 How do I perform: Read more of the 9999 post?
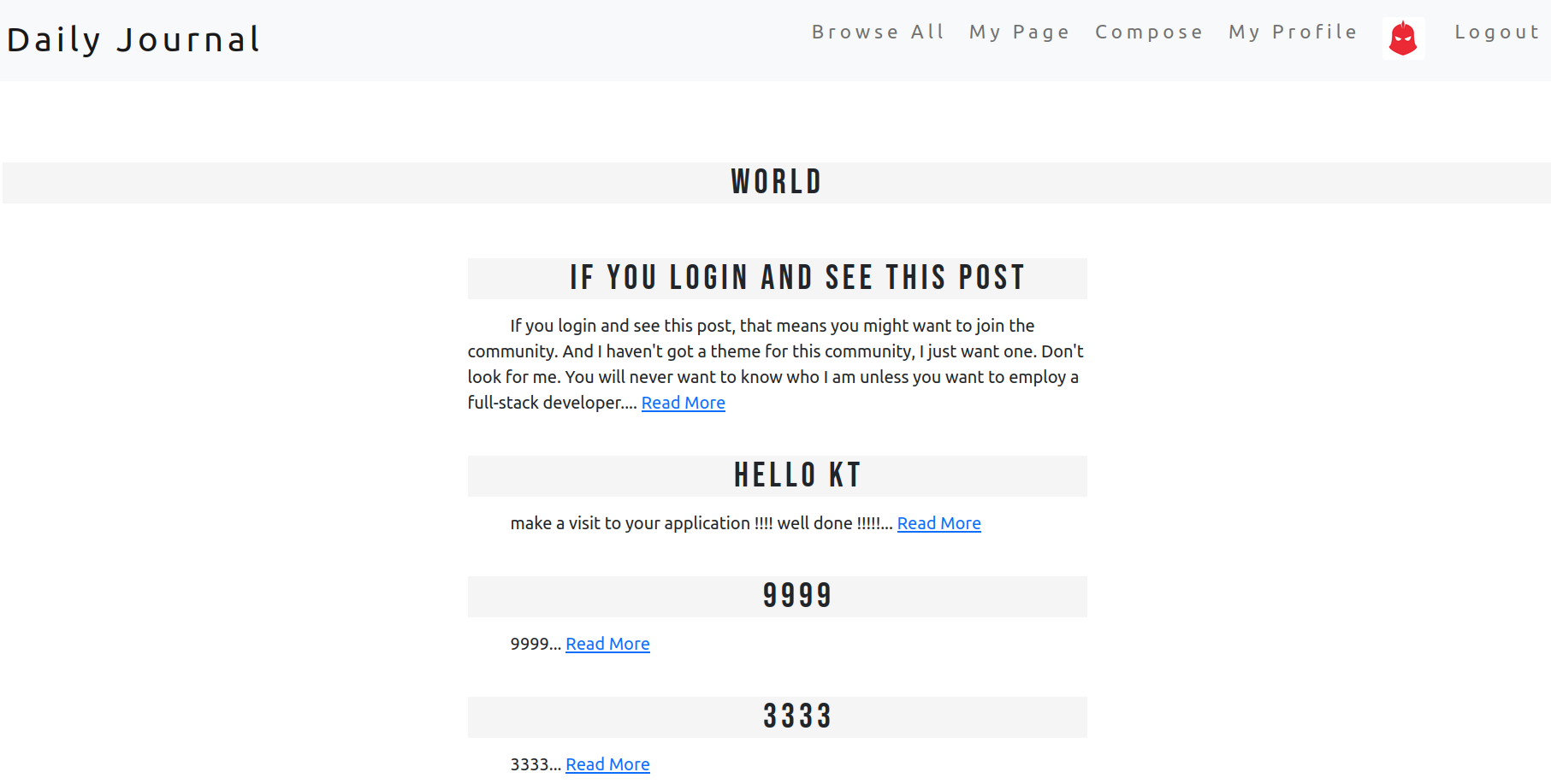[607, 644]
